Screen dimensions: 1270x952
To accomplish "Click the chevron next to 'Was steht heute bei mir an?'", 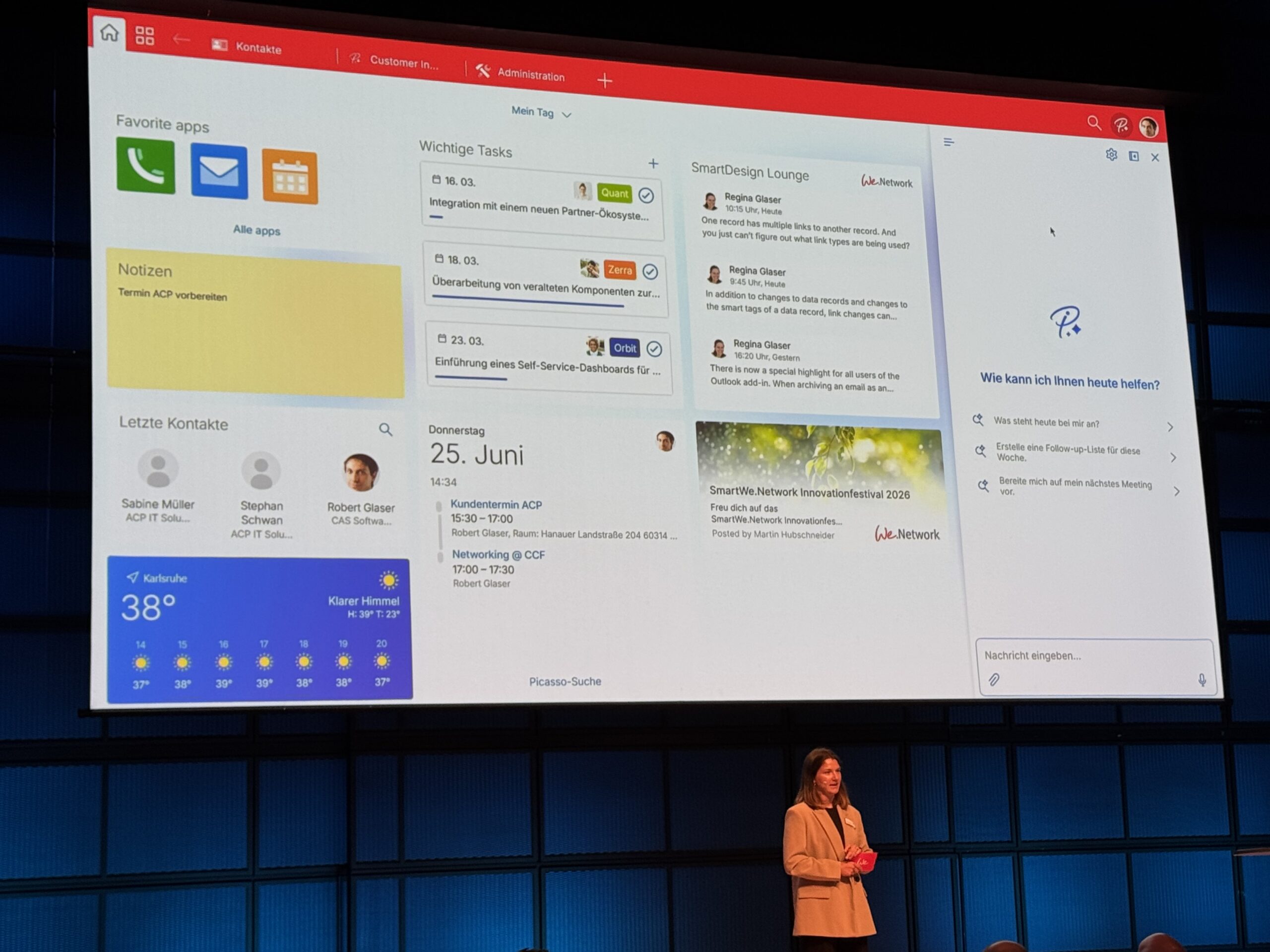I will (1169, 427).
